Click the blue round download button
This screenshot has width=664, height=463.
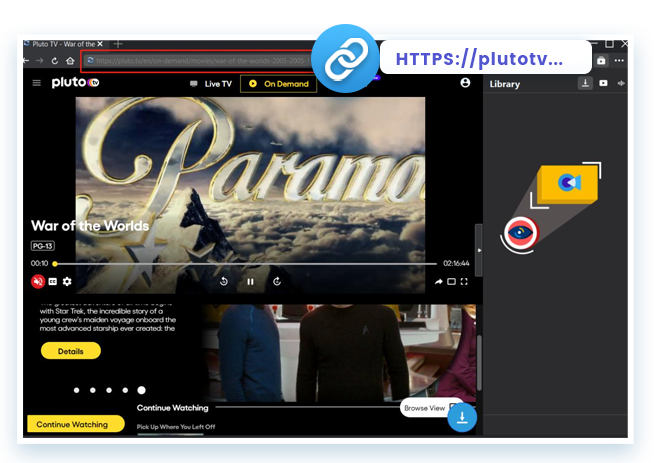tap(462, 417)
